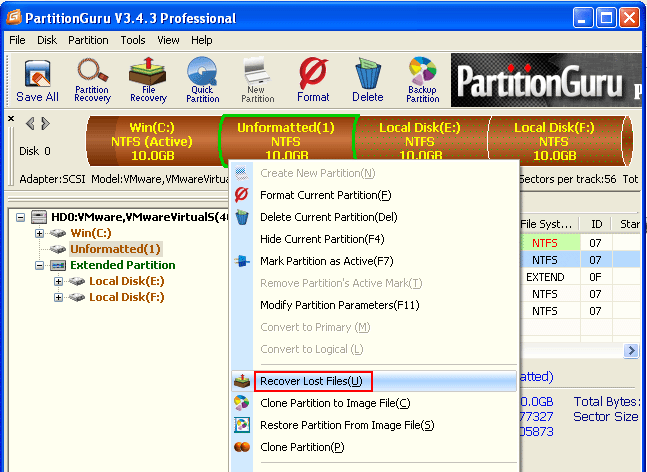Open the Help menu
The image size is (647, 472).
click(x=202, y=40)
